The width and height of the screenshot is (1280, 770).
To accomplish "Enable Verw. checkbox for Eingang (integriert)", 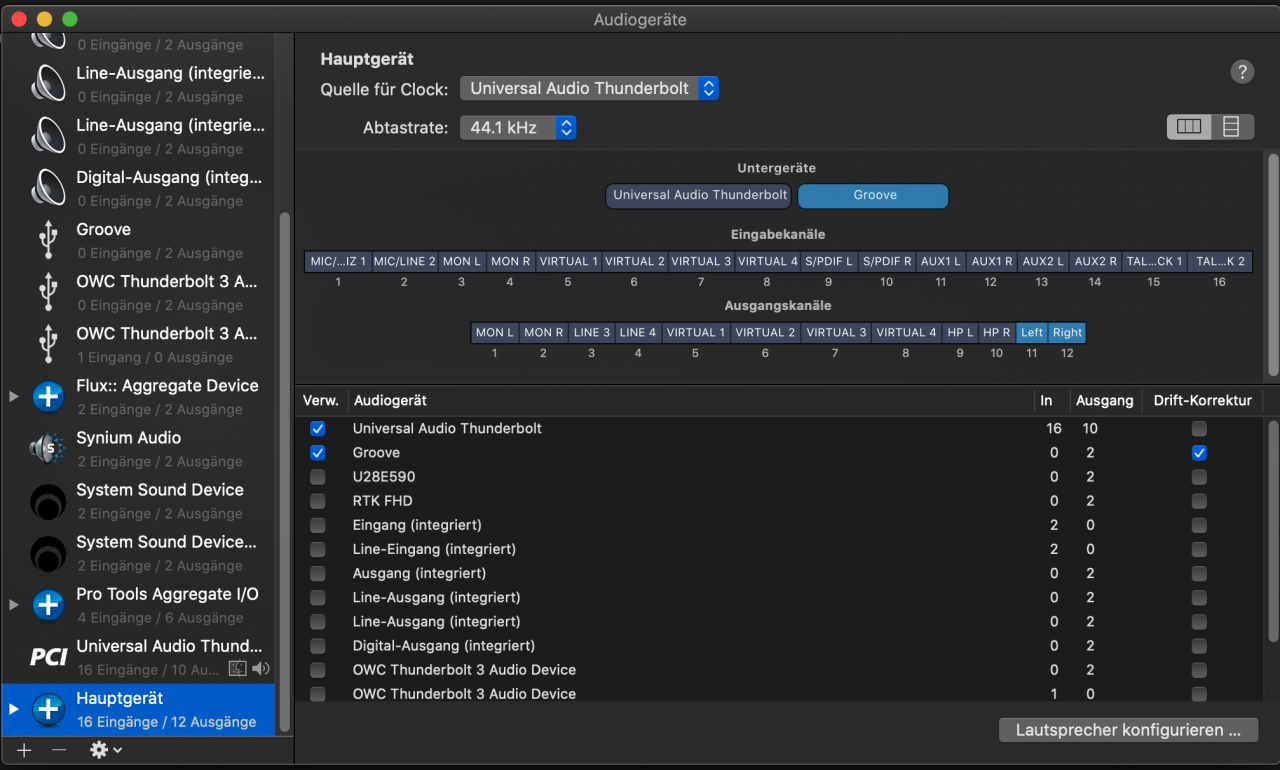I will tap(318, 525).
